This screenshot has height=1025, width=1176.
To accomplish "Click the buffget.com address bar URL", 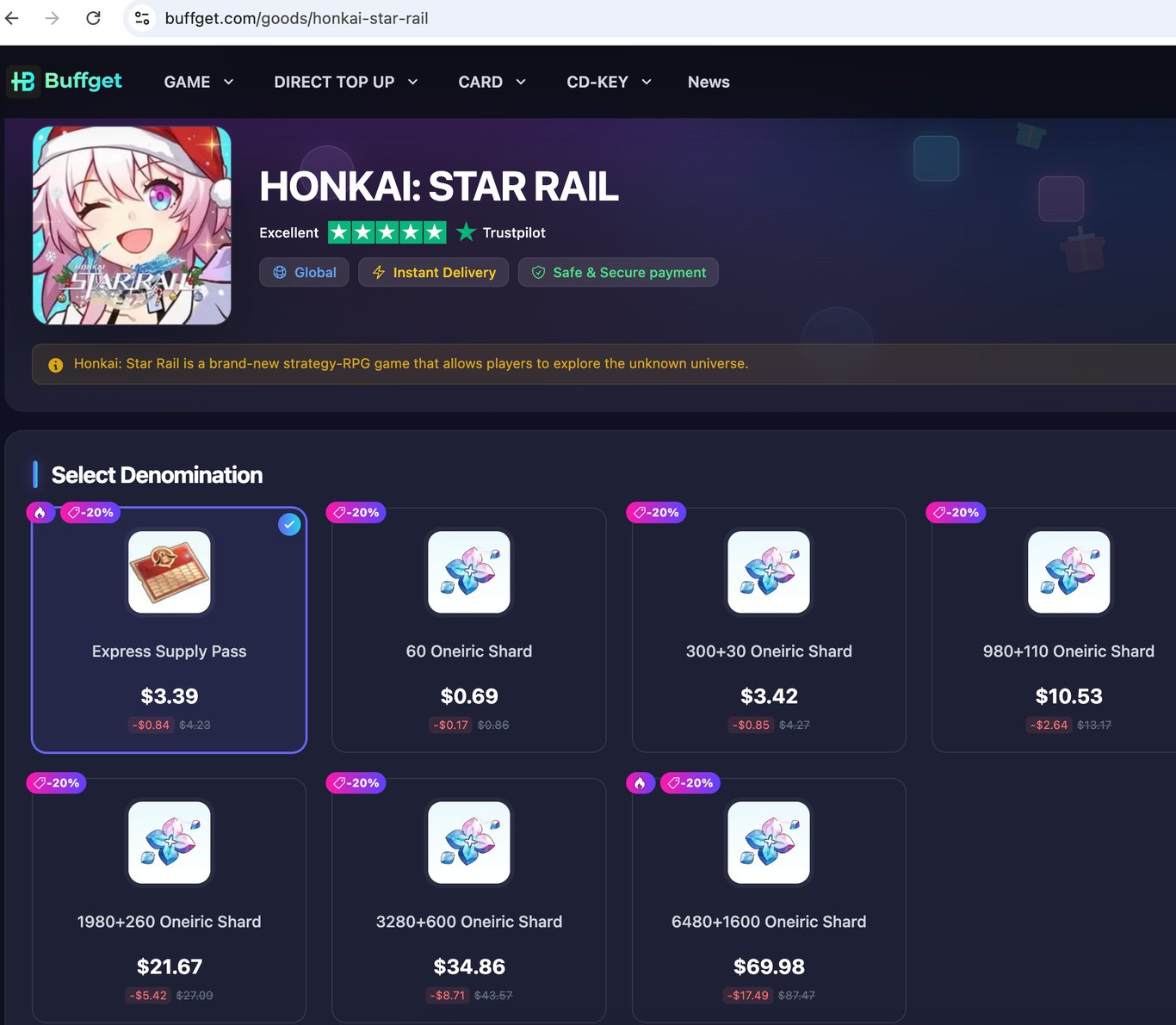I will pyautogui.click(x=296, y=18).
